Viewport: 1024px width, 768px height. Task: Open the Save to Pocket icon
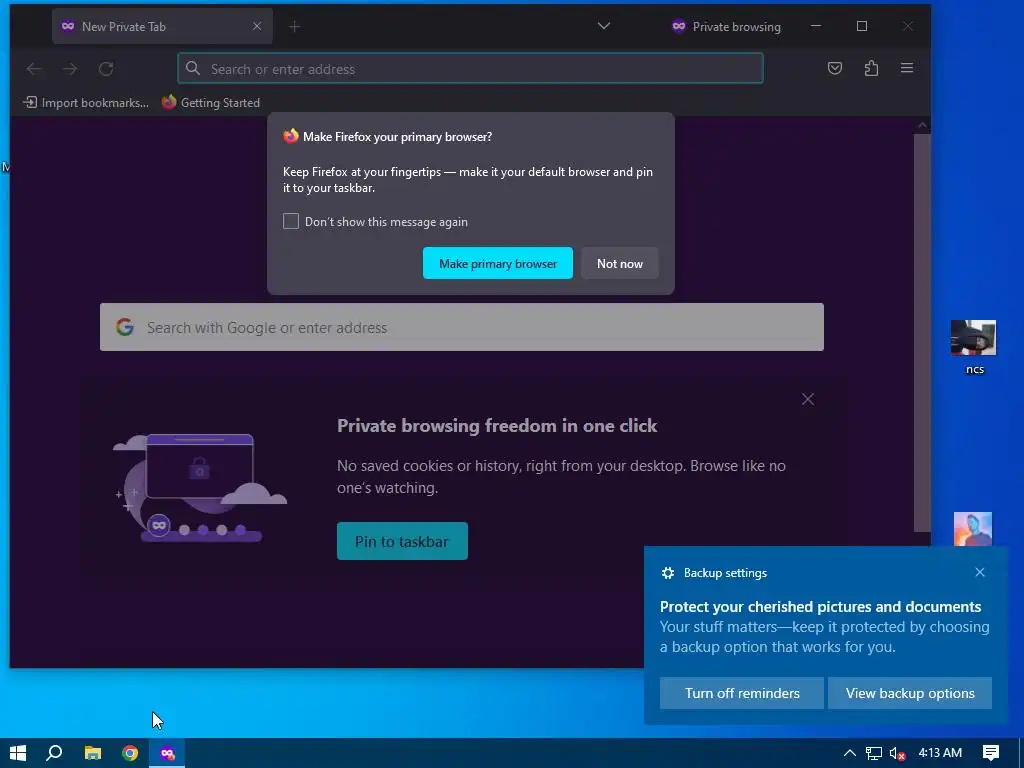[835, 68]
